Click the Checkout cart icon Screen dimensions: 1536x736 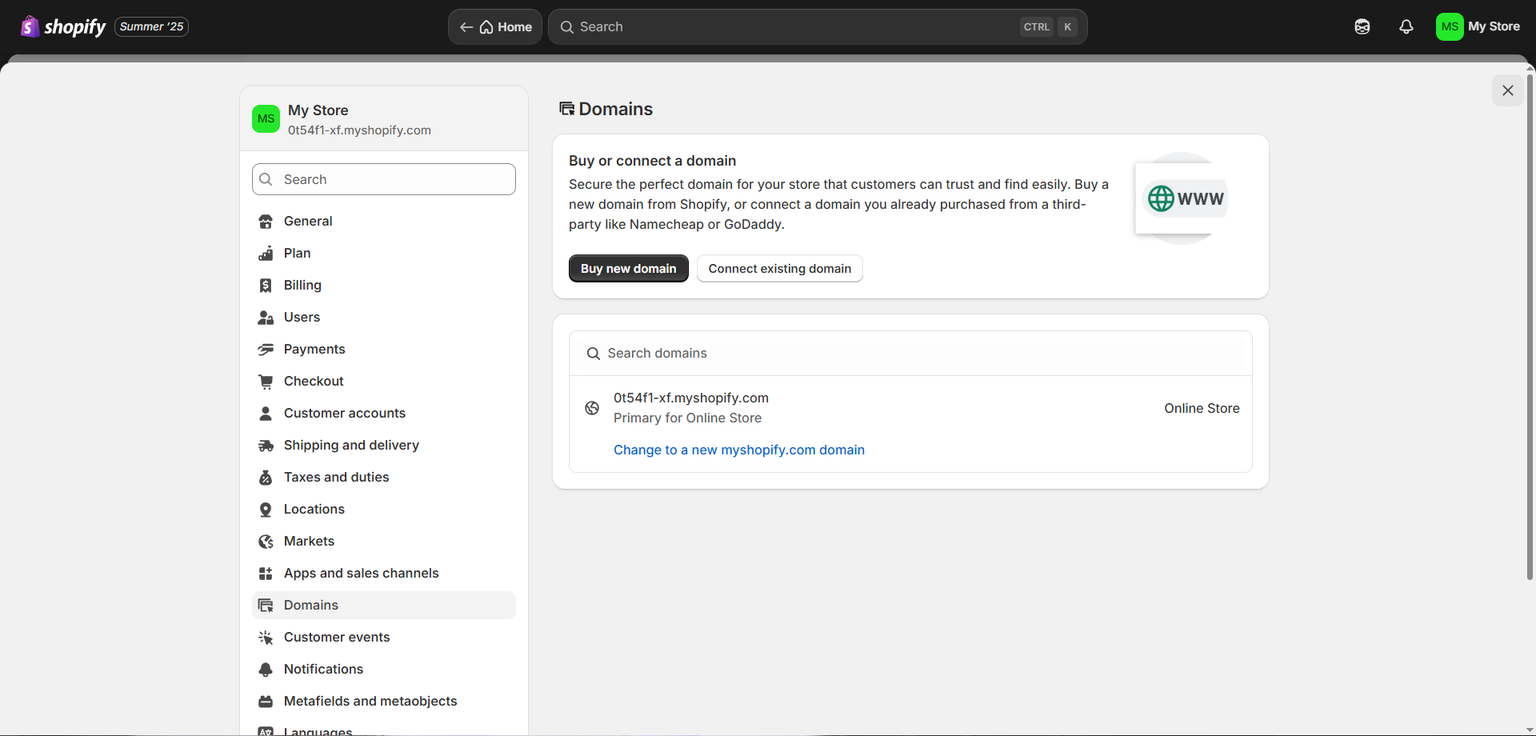pos(265,381)
